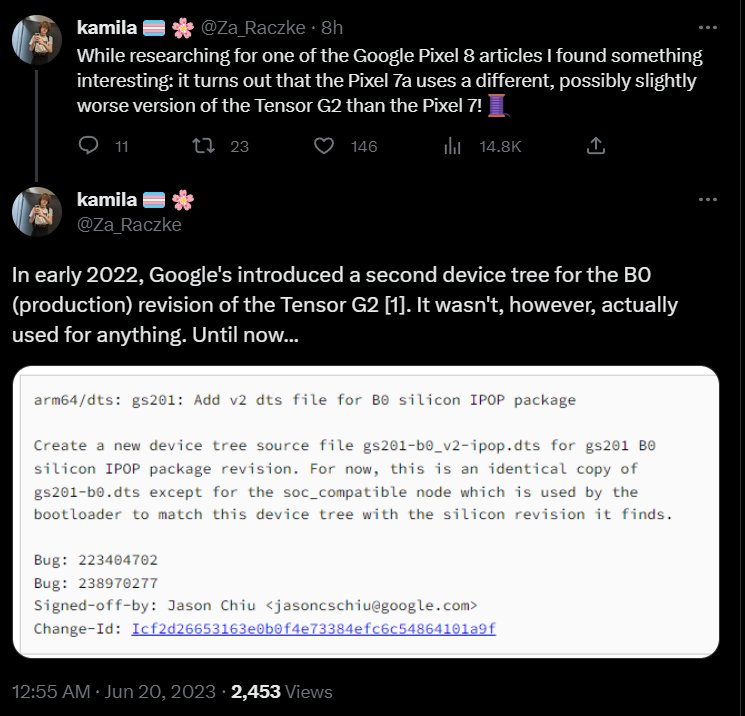
Task: Open the three-dot menu on the first tweet
Action: click(x=707, y=28)
